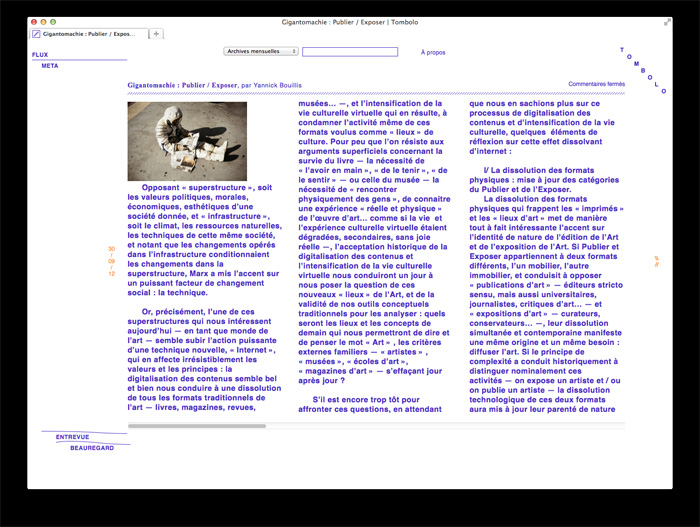
Task: Open a new tab with plus button
Action: coord(156,34)
